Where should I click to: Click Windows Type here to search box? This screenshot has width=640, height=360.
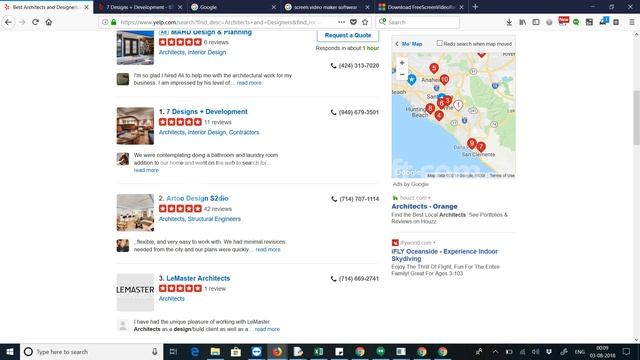(91, 352)
